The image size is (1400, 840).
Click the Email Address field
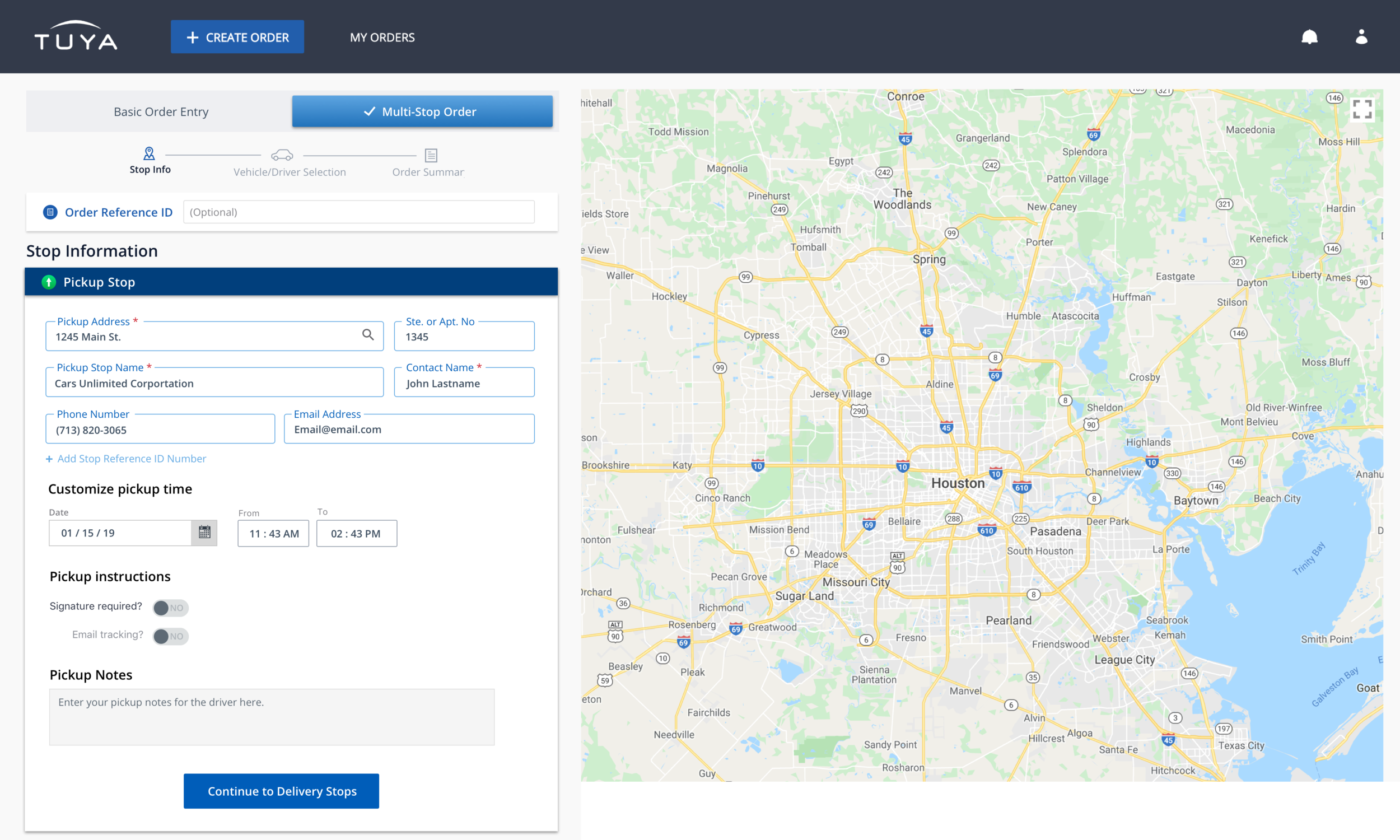409,429
